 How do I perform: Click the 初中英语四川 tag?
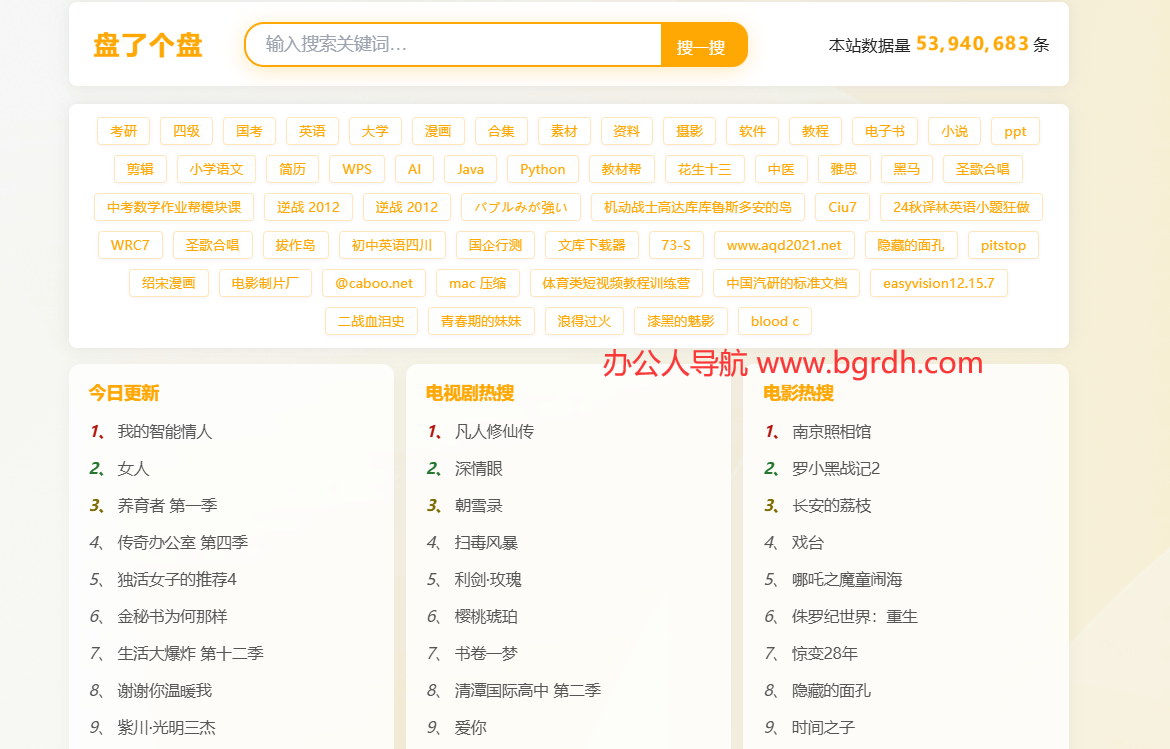pos(392,245)
